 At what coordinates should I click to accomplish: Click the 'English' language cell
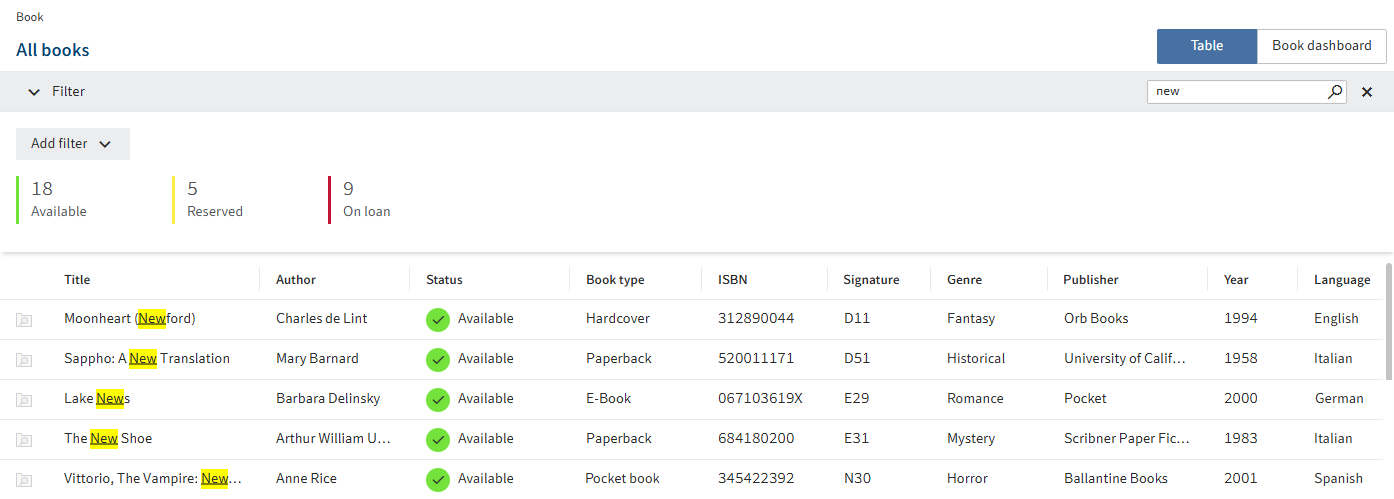click(1336, 319)
